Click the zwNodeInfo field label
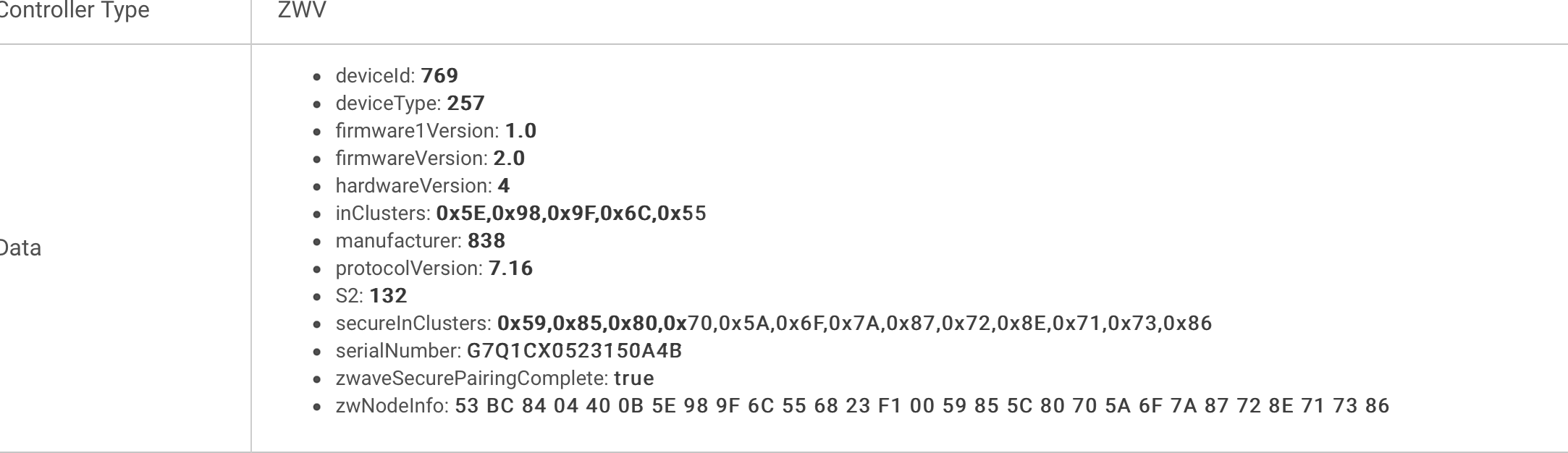This screenshot has width=1568, height=453. click(392, 406)
